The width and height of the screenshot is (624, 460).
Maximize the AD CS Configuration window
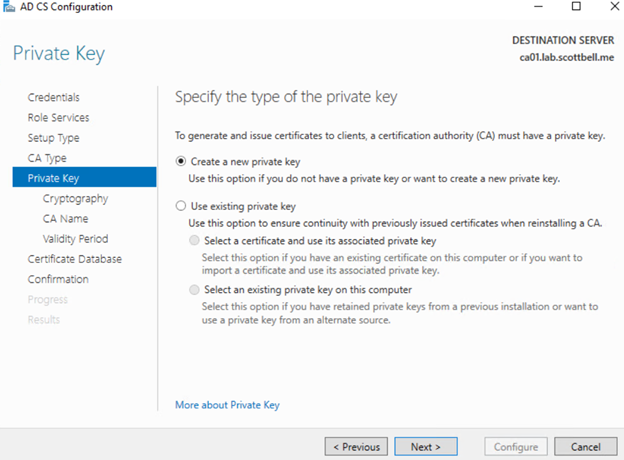(575, 7)
